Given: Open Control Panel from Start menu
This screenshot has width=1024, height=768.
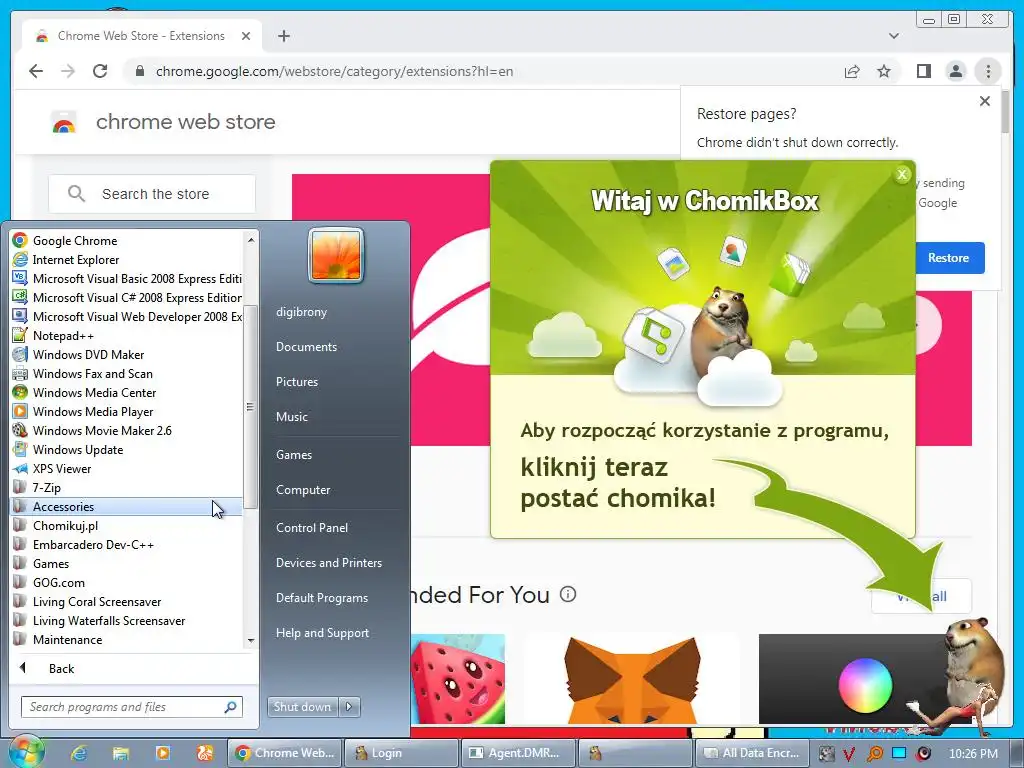Looking at the screenshot, I should (x=312, y=528).
